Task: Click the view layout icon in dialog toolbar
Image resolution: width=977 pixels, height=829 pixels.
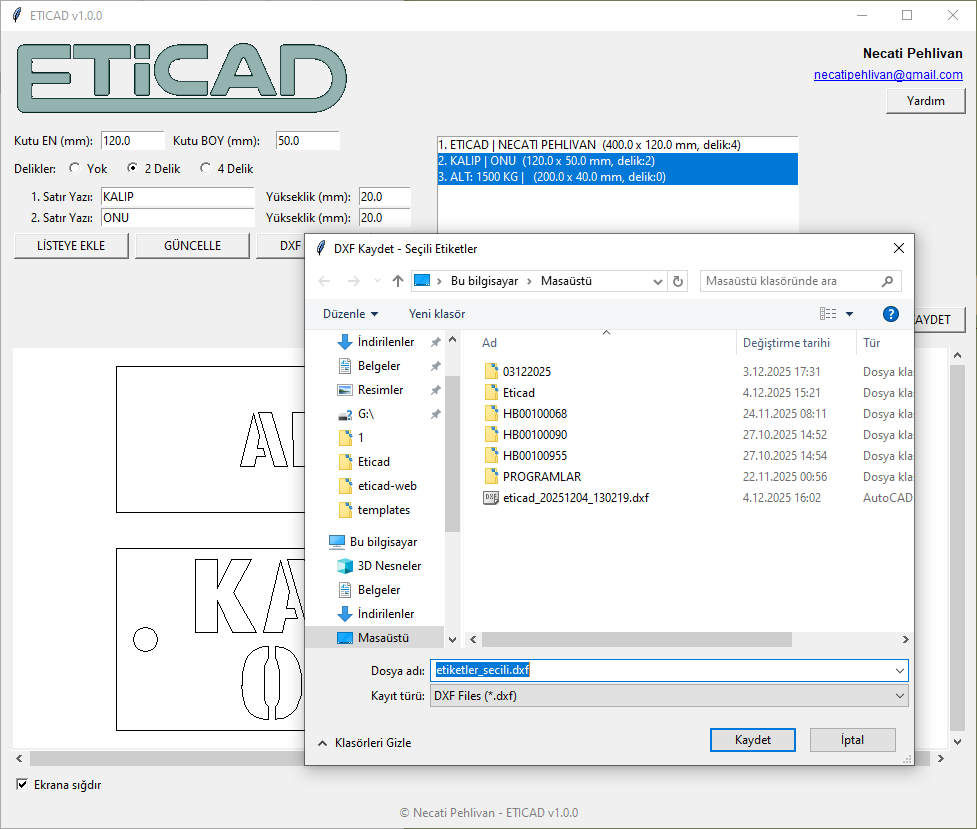Action: pyautogui.click(x=828, y=313)
